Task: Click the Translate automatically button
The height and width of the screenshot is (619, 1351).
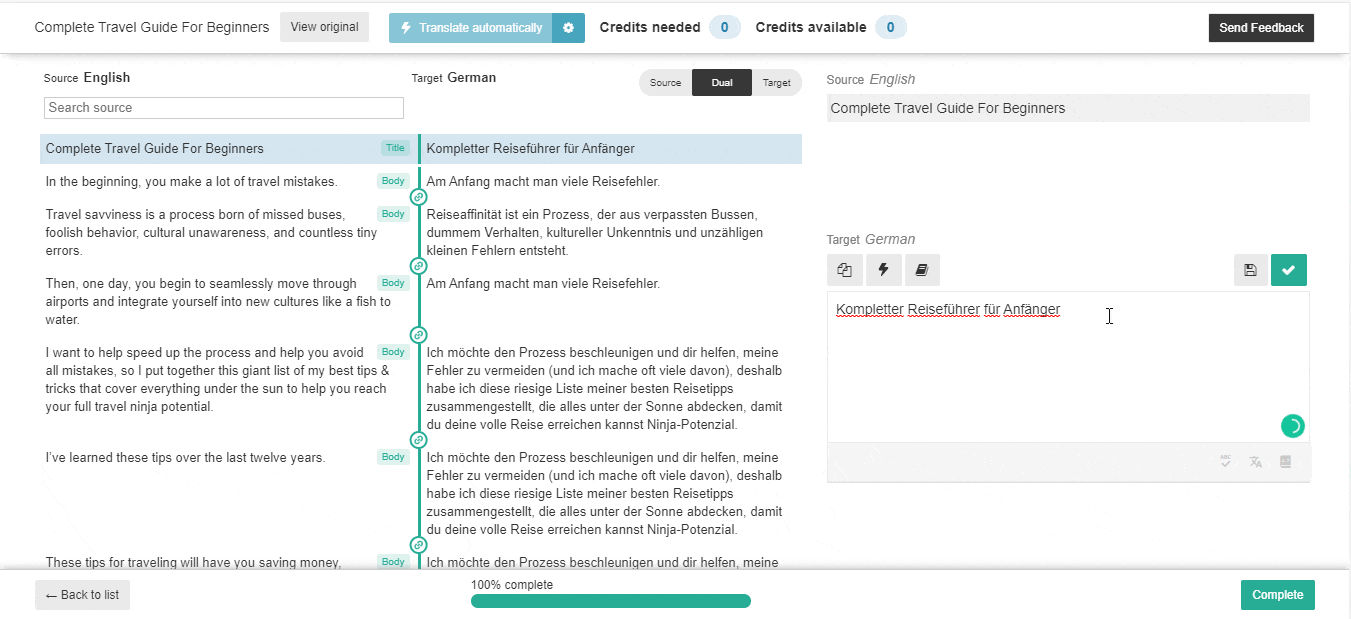Action: coord(471,28)
